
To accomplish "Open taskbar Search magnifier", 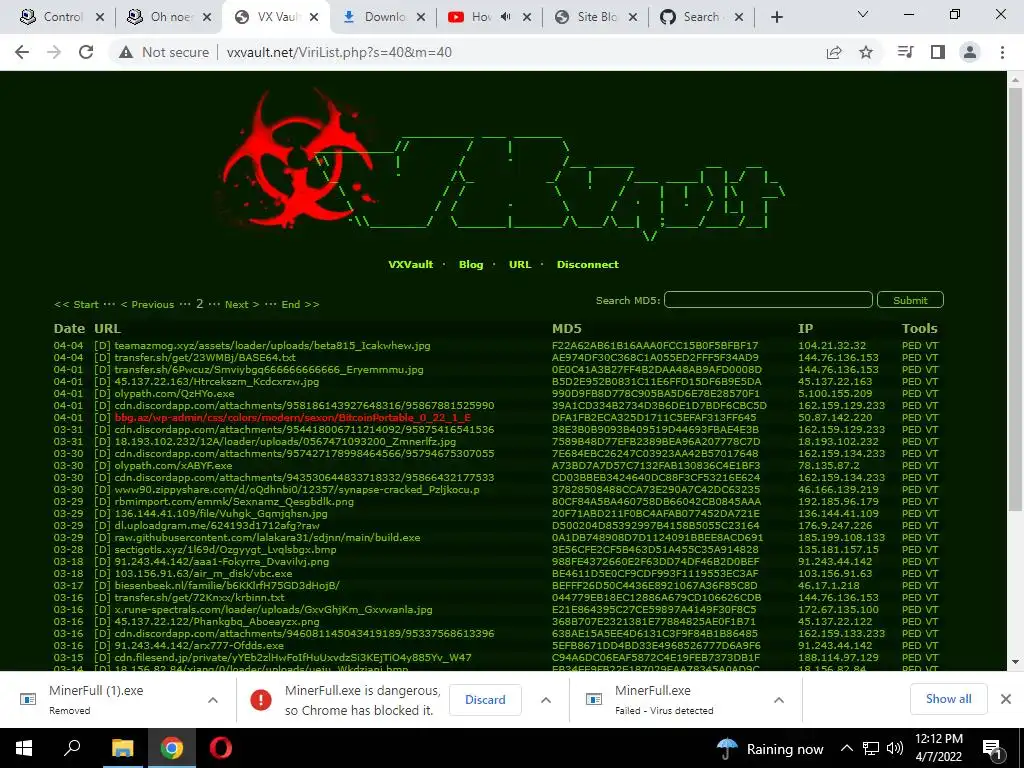I will point(72,748).
